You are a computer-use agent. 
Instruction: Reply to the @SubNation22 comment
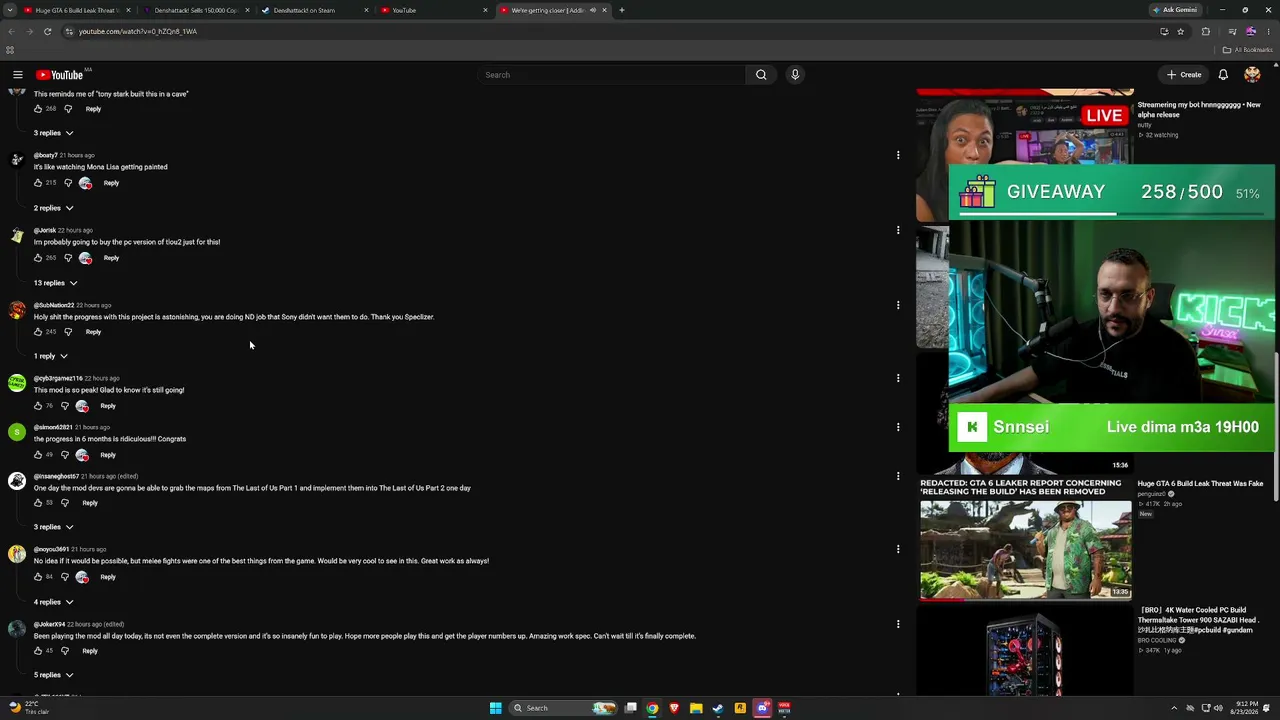click(x=93, y=332)
